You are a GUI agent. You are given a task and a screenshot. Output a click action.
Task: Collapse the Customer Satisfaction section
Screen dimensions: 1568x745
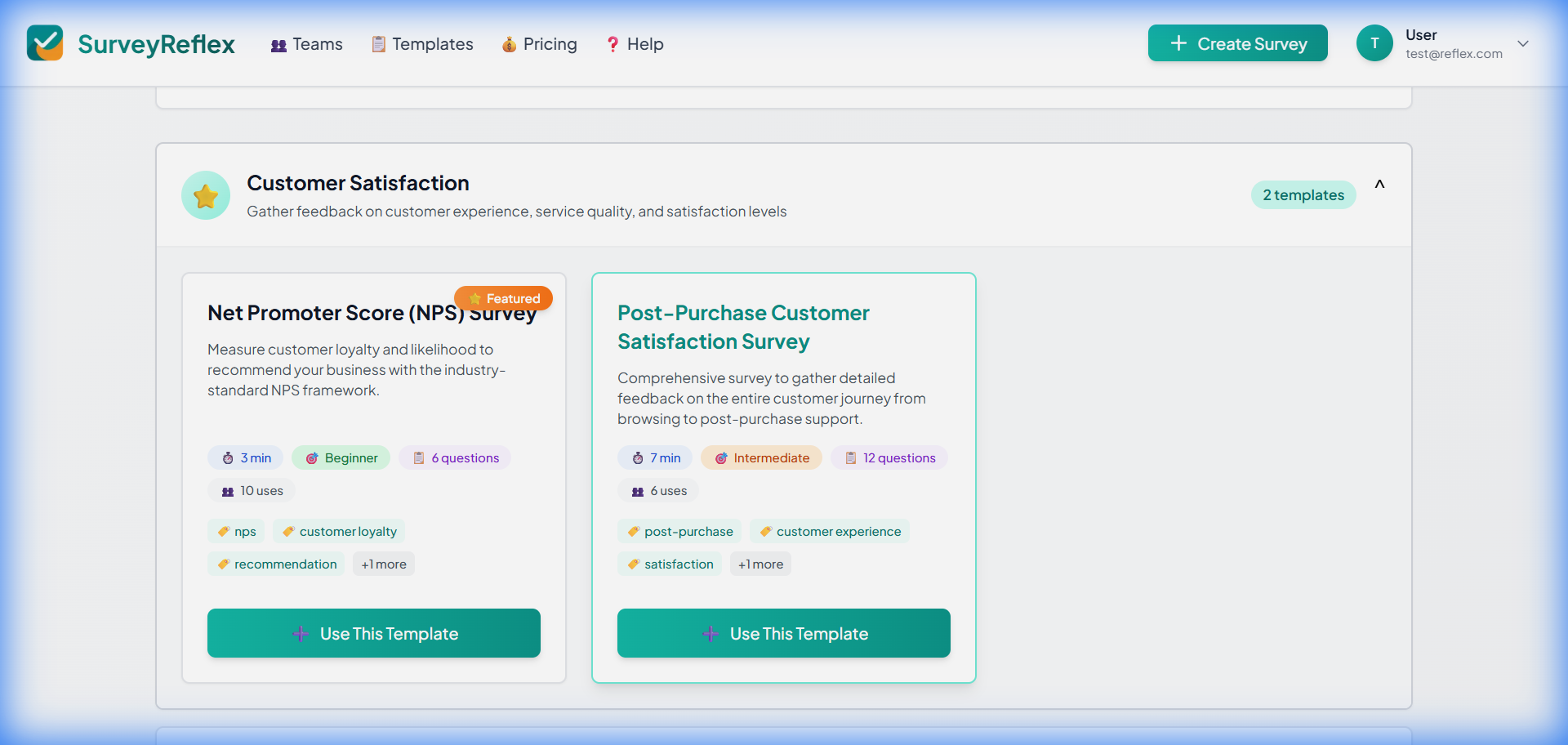[1379, 185]
